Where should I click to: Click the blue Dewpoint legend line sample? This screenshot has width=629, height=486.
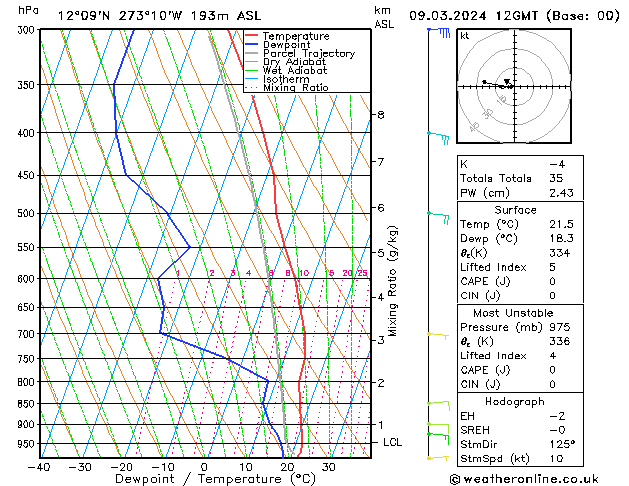(251, 45)
